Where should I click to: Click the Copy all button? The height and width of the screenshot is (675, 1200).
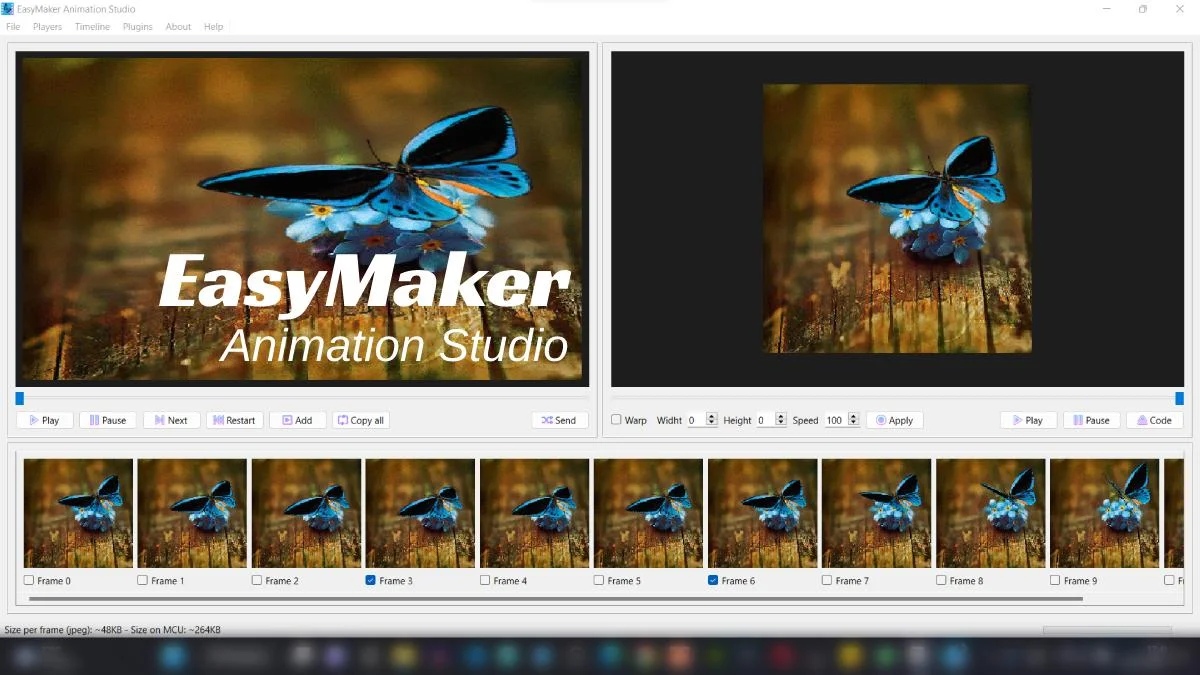pyautogui.click(x=361, y=420)
